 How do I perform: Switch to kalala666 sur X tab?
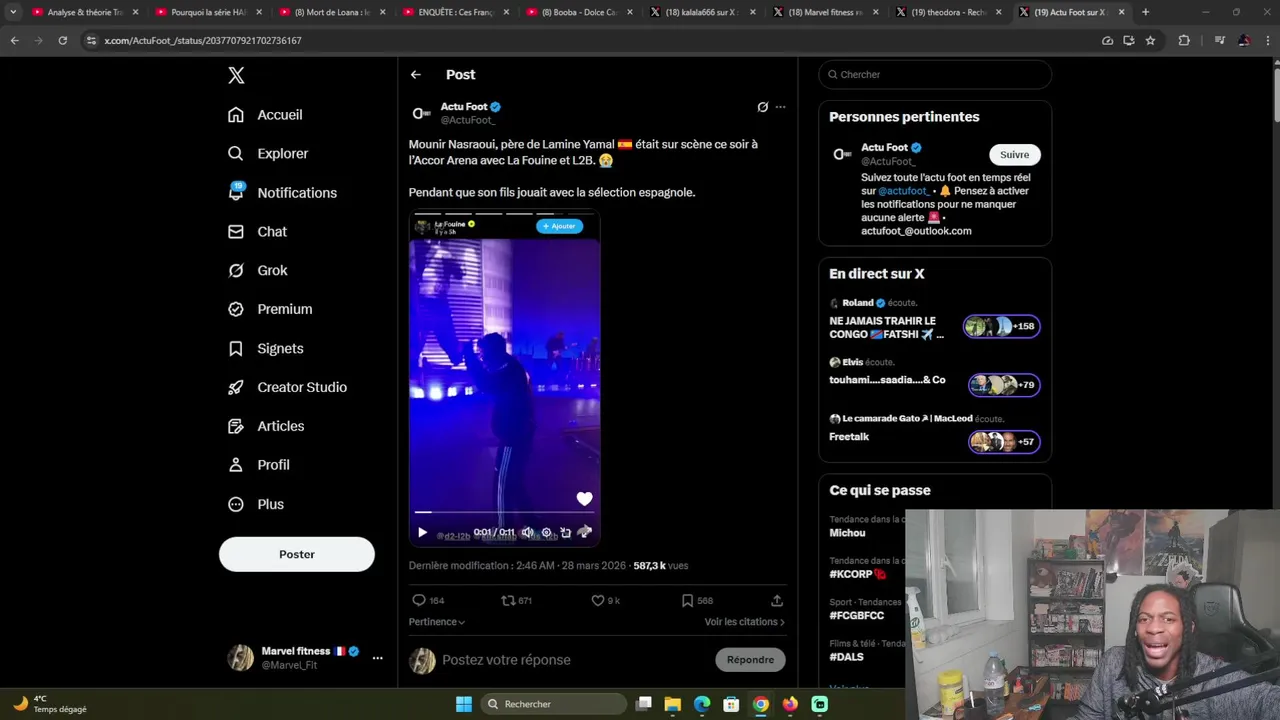pyautogui.click(x=701, y=12)
